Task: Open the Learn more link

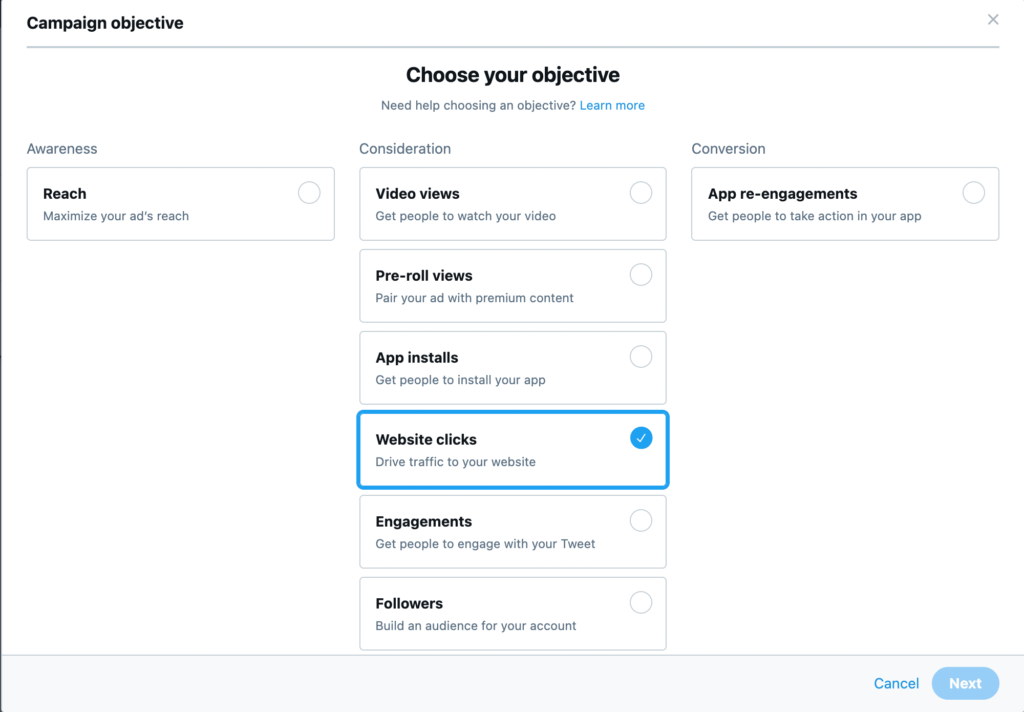Action: coord(612,105)
